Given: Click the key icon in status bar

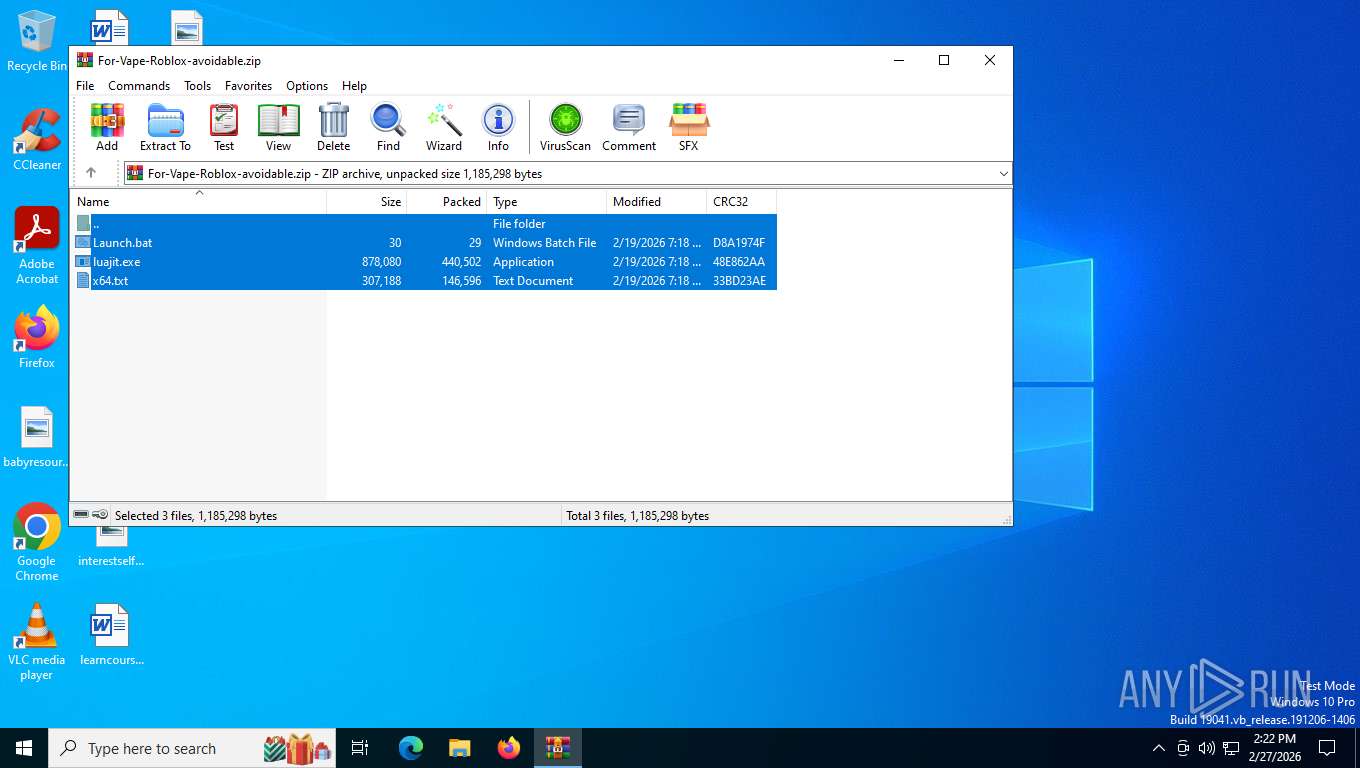Looking at the screenshot, I should click(x=100, y=515).
